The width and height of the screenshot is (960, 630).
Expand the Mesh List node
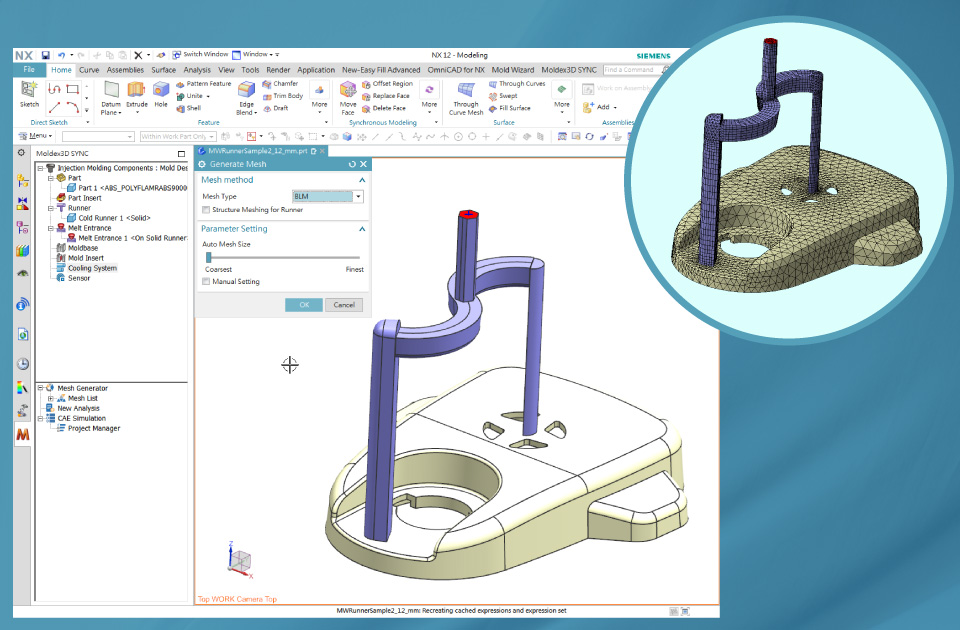51,399
